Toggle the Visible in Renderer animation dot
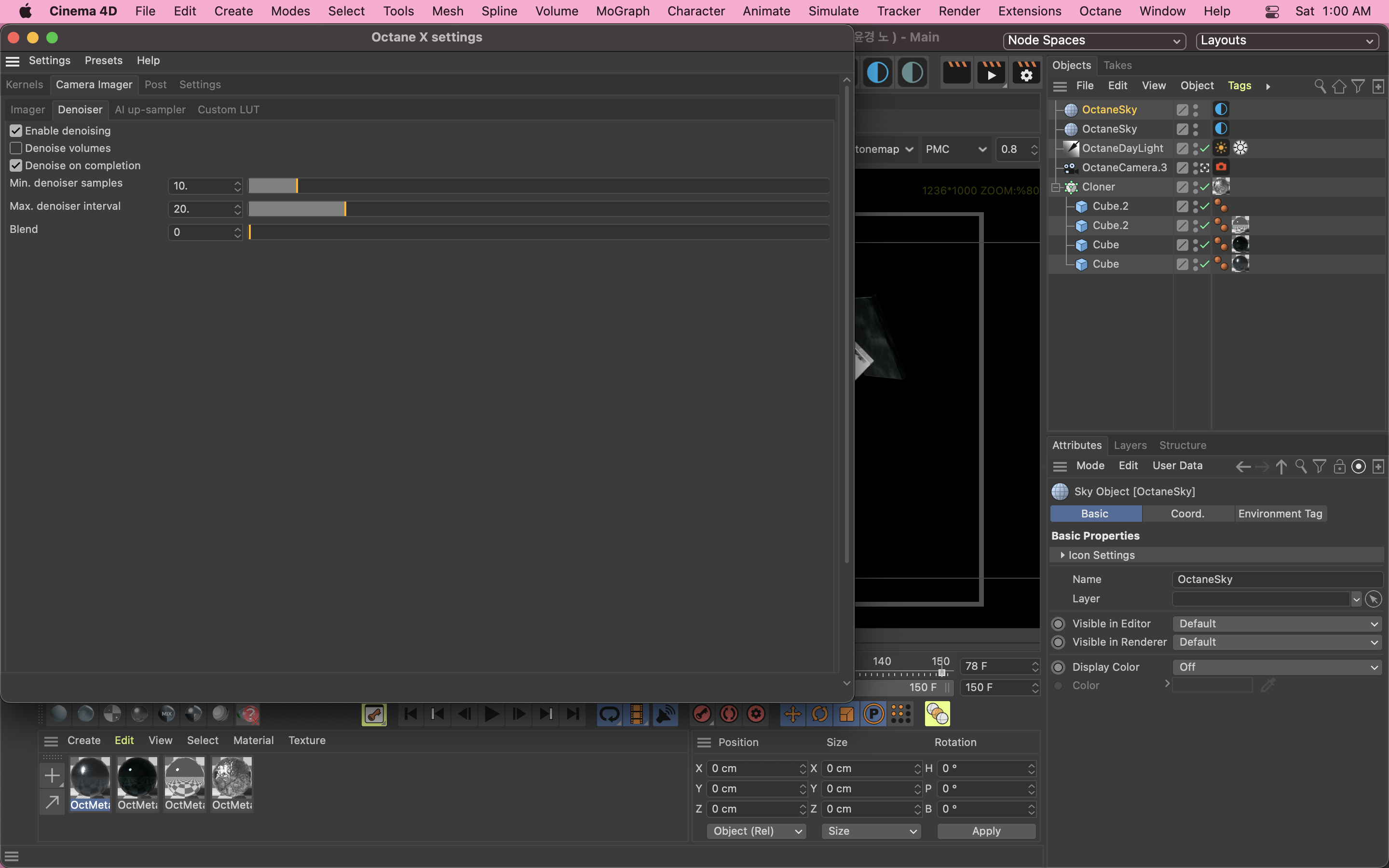 (1059, 642)
